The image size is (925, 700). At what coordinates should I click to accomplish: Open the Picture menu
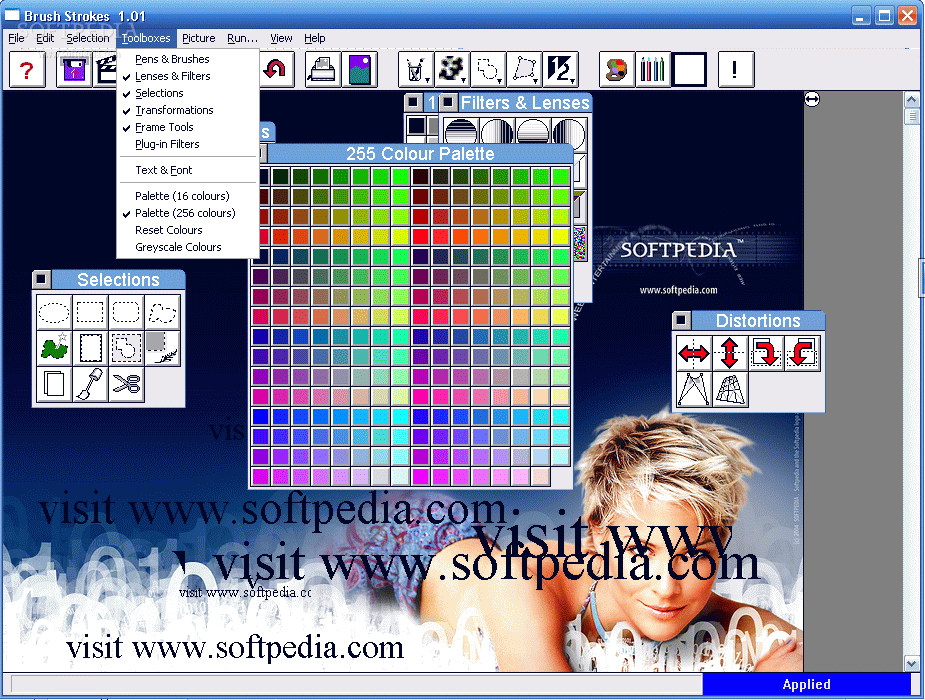pos(198,38)
